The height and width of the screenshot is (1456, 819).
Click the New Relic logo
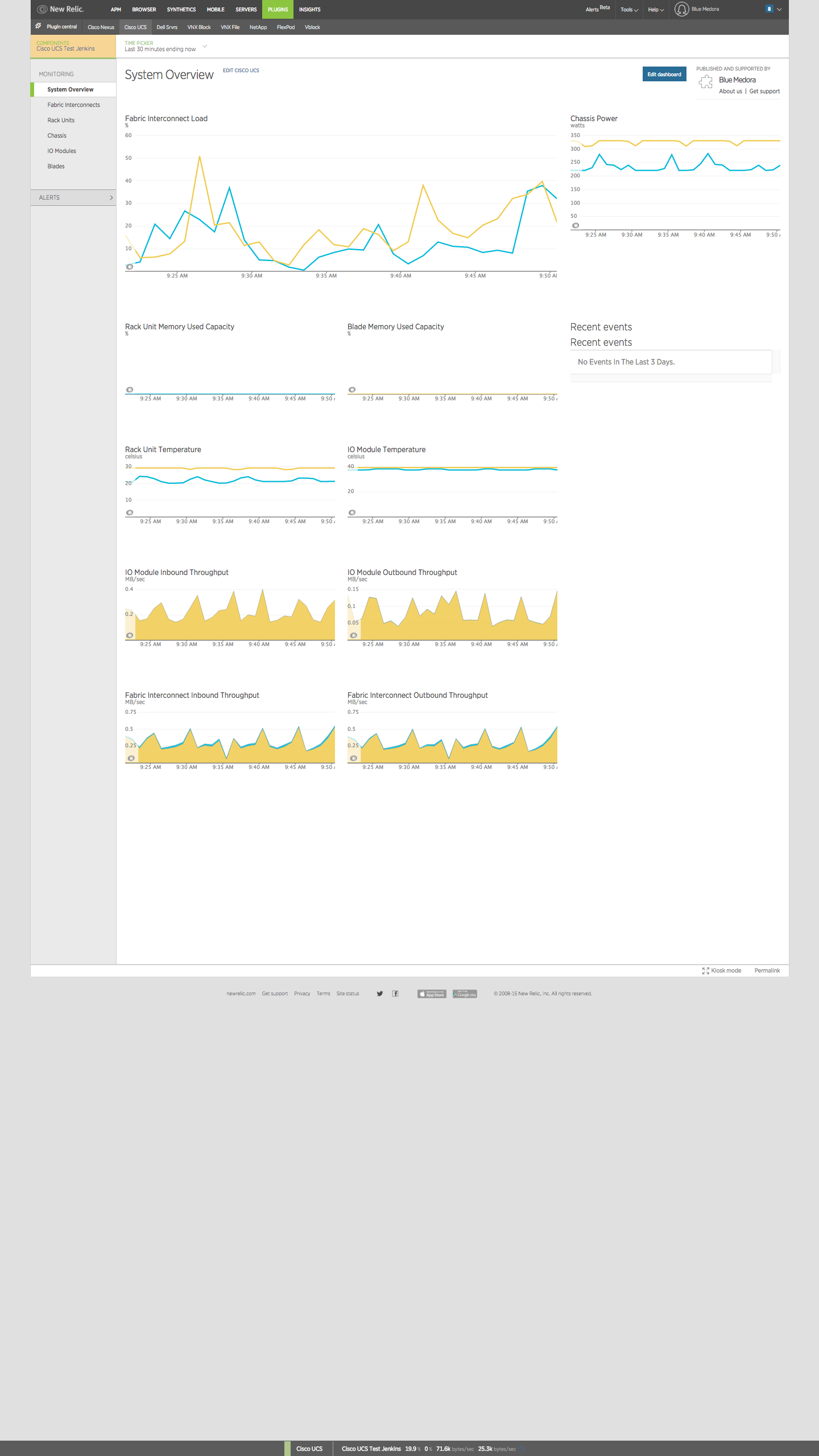(60, 9)
